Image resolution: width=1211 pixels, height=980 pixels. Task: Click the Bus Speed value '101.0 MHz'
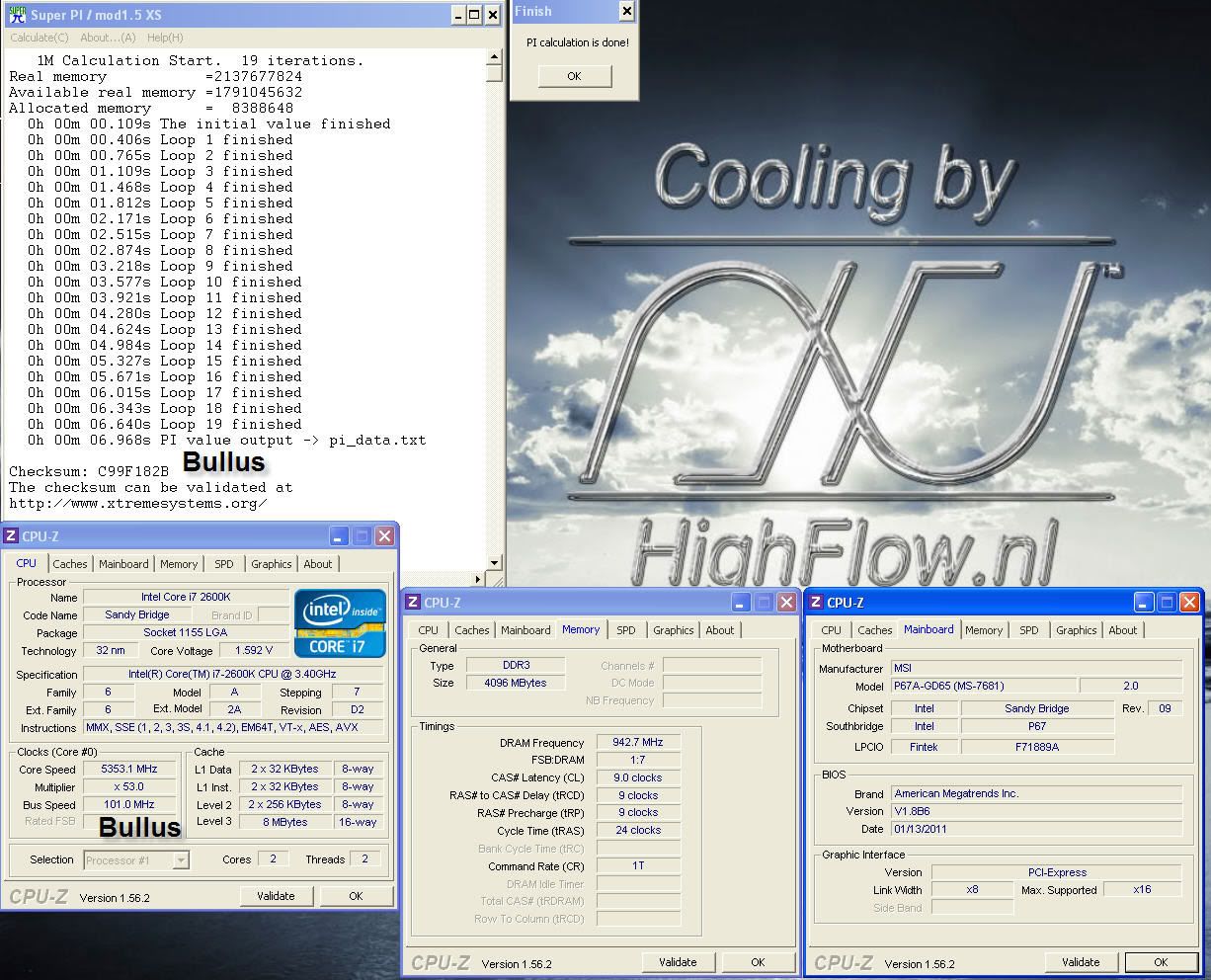[x=129, y=804]
